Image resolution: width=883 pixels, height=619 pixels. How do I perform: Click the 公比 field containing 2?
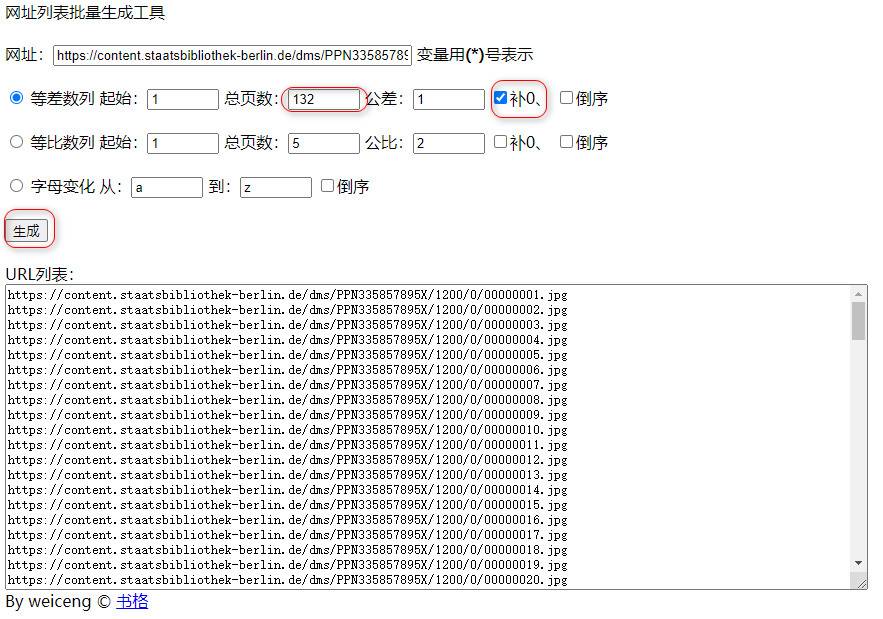click(448, 142)
